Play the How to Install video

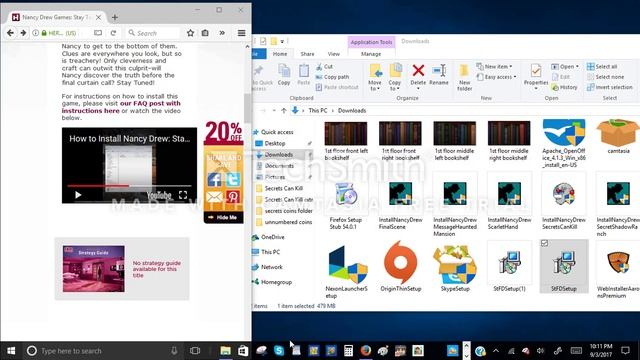78,195
